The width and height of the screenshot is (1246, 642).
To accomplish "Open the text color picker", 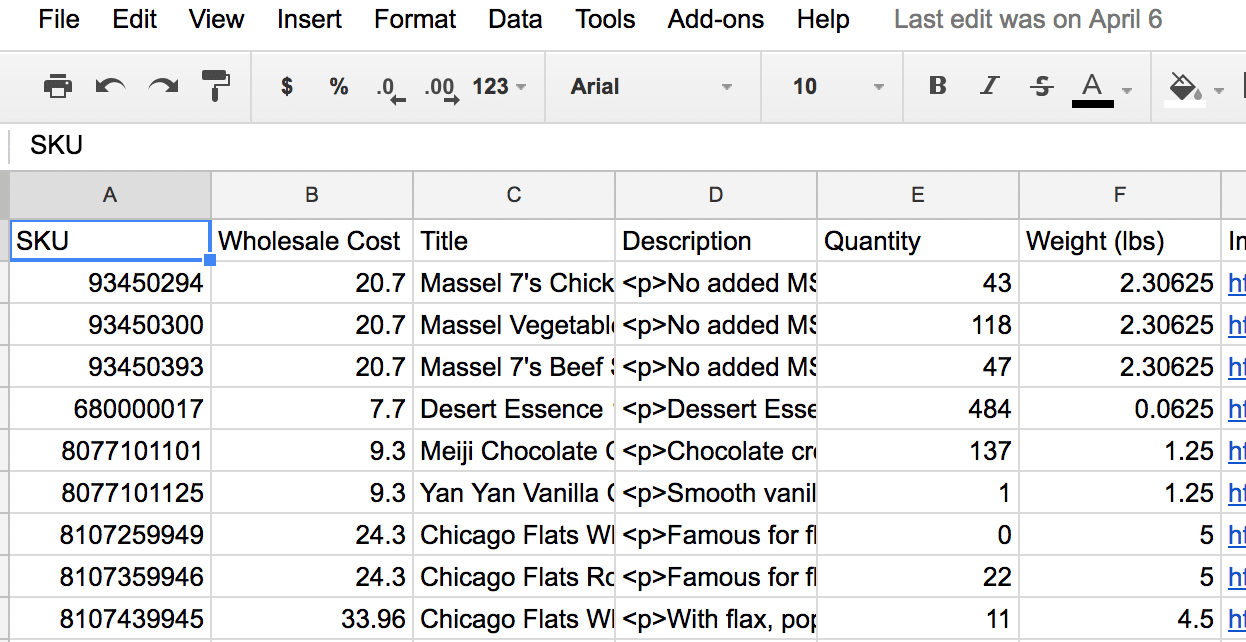I will pos(1093,87).
